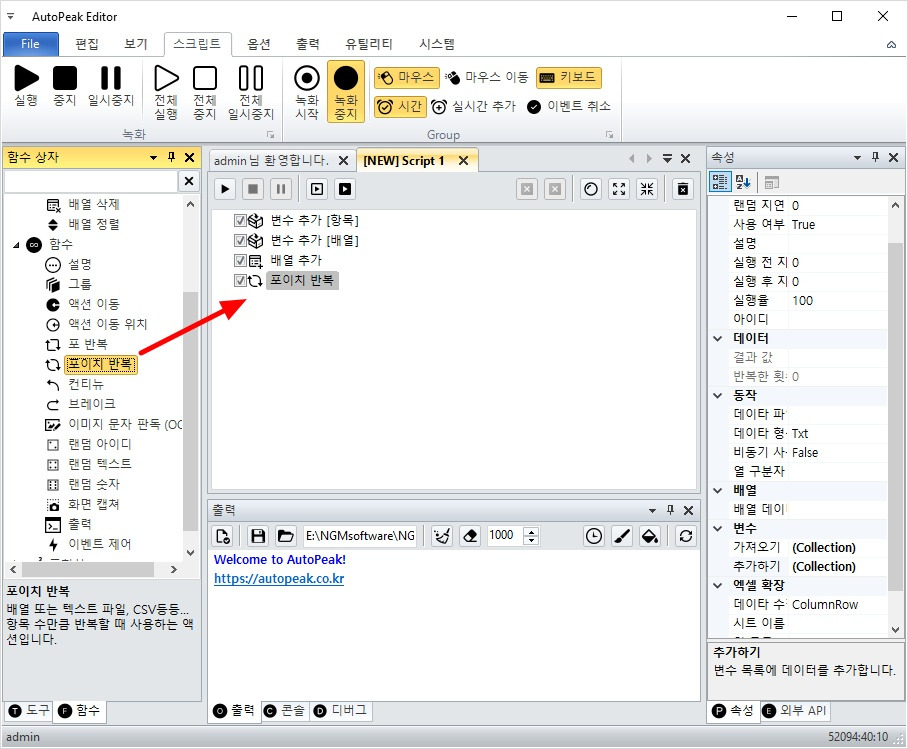Open the autopeak.co.kr link
Screen dimensions: 908x749
pyautogui.click(x=279, y=579)
